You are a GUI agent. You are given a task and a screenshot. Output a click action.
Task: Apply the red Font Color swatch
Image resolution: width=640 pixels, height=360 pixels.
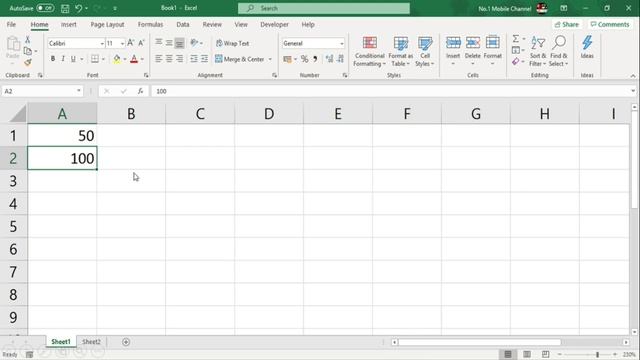pyautogui.click(x=134, y=59)
